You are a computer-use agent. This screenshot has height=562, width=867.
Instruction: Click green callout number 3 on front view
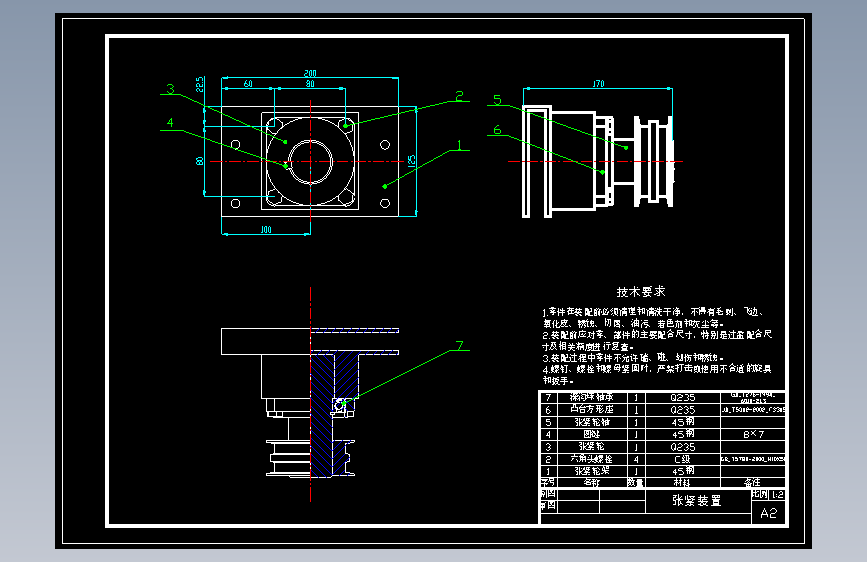tap(170, 89)
